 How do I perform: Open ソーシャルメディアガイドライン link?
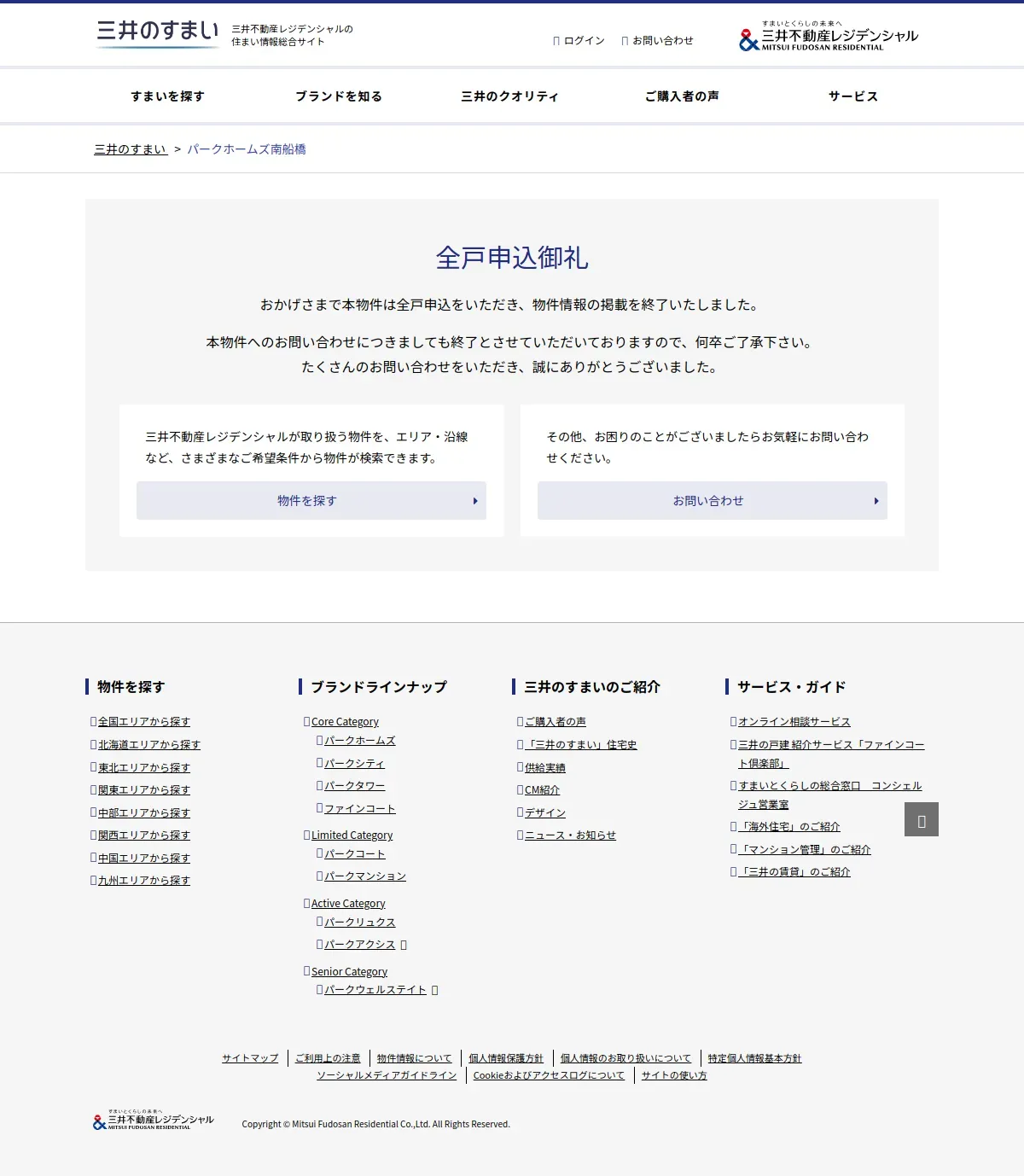(x=387, y=1075)
